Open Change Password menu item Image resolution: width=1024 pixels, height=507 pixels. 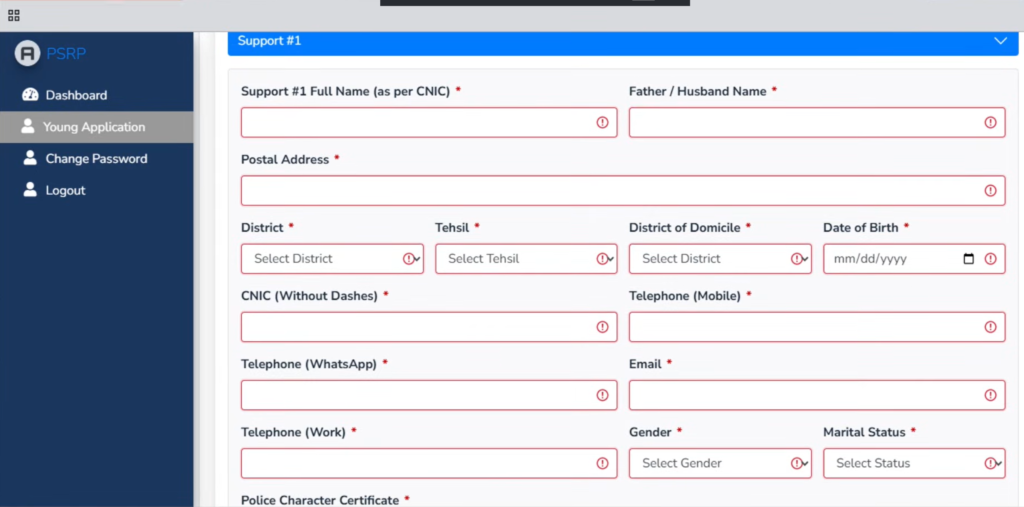96,159
